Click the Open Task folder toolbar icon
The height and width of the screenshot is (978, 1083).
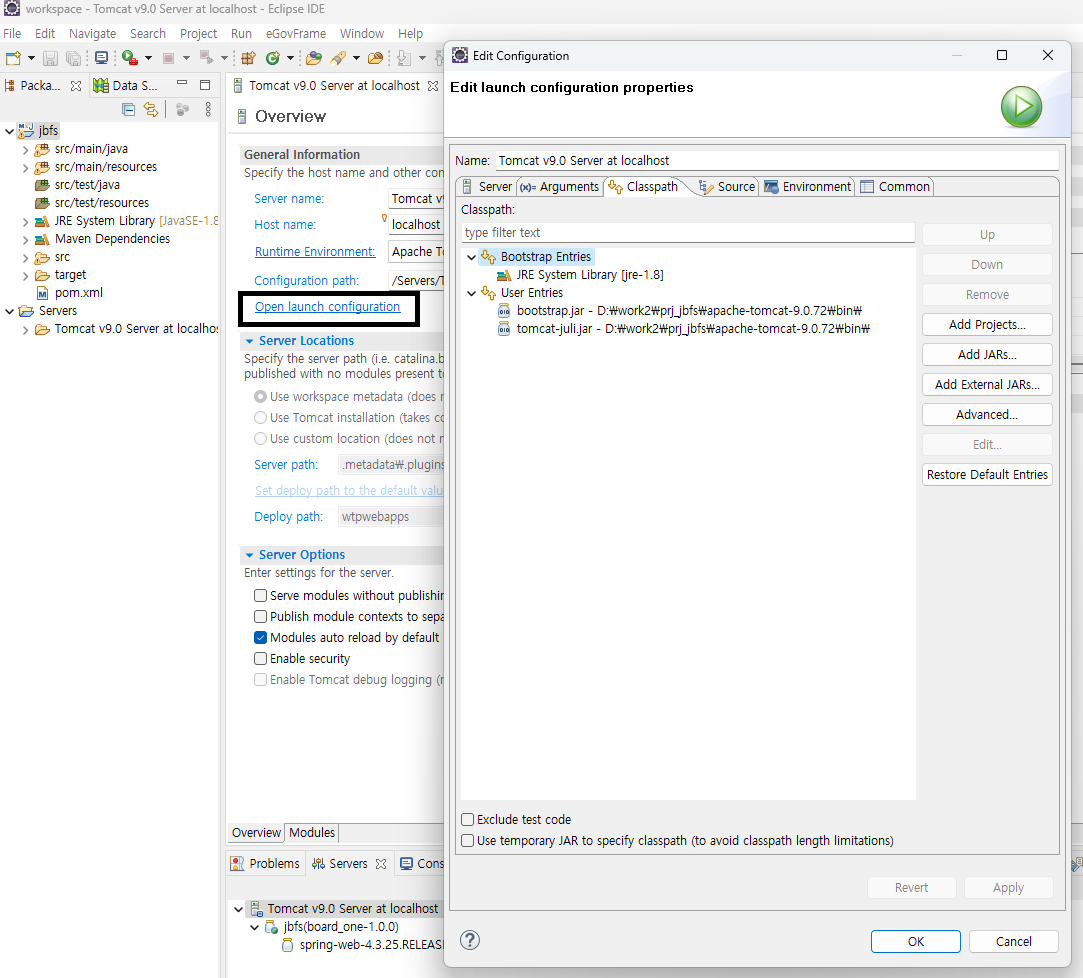pyautogui.click(x=376, y=58)
